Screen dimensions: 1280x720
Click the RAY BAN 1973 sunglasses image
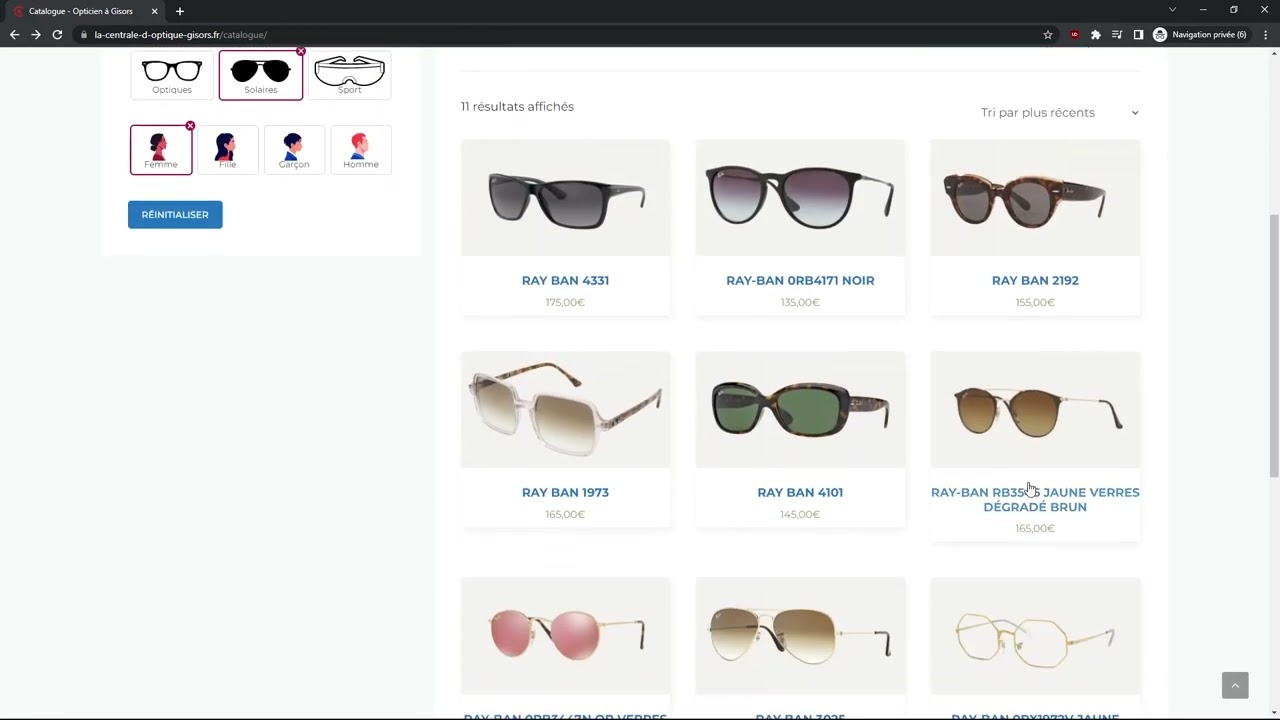coord(565,410)
